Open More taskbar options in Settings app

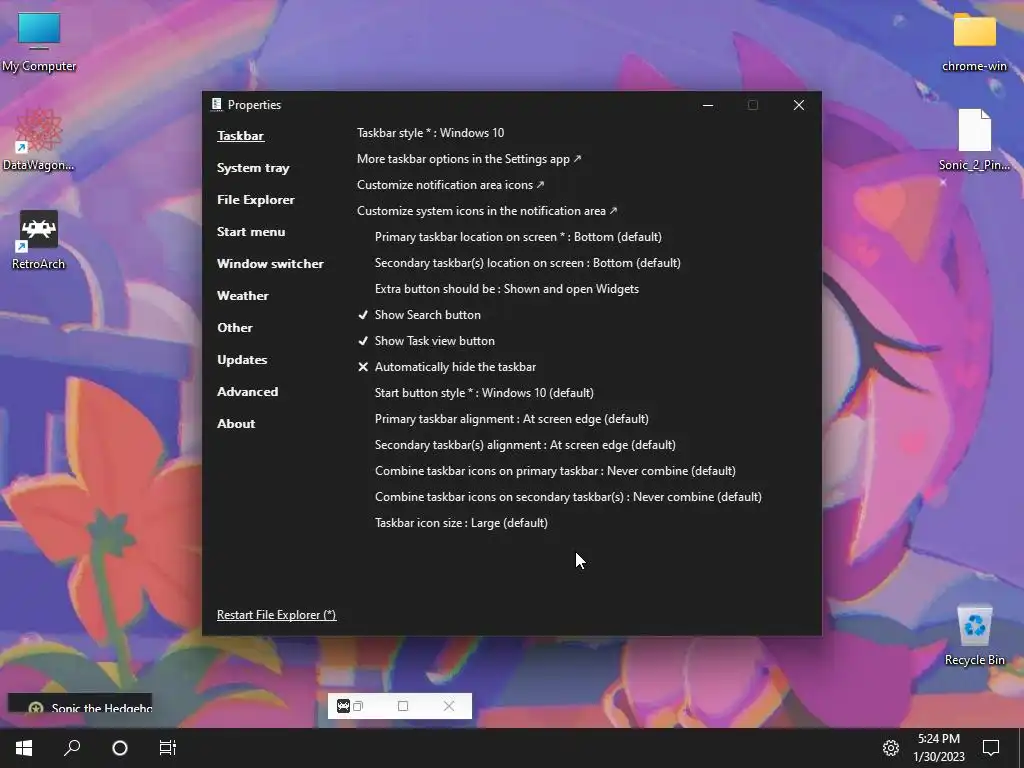click(469, 159)
